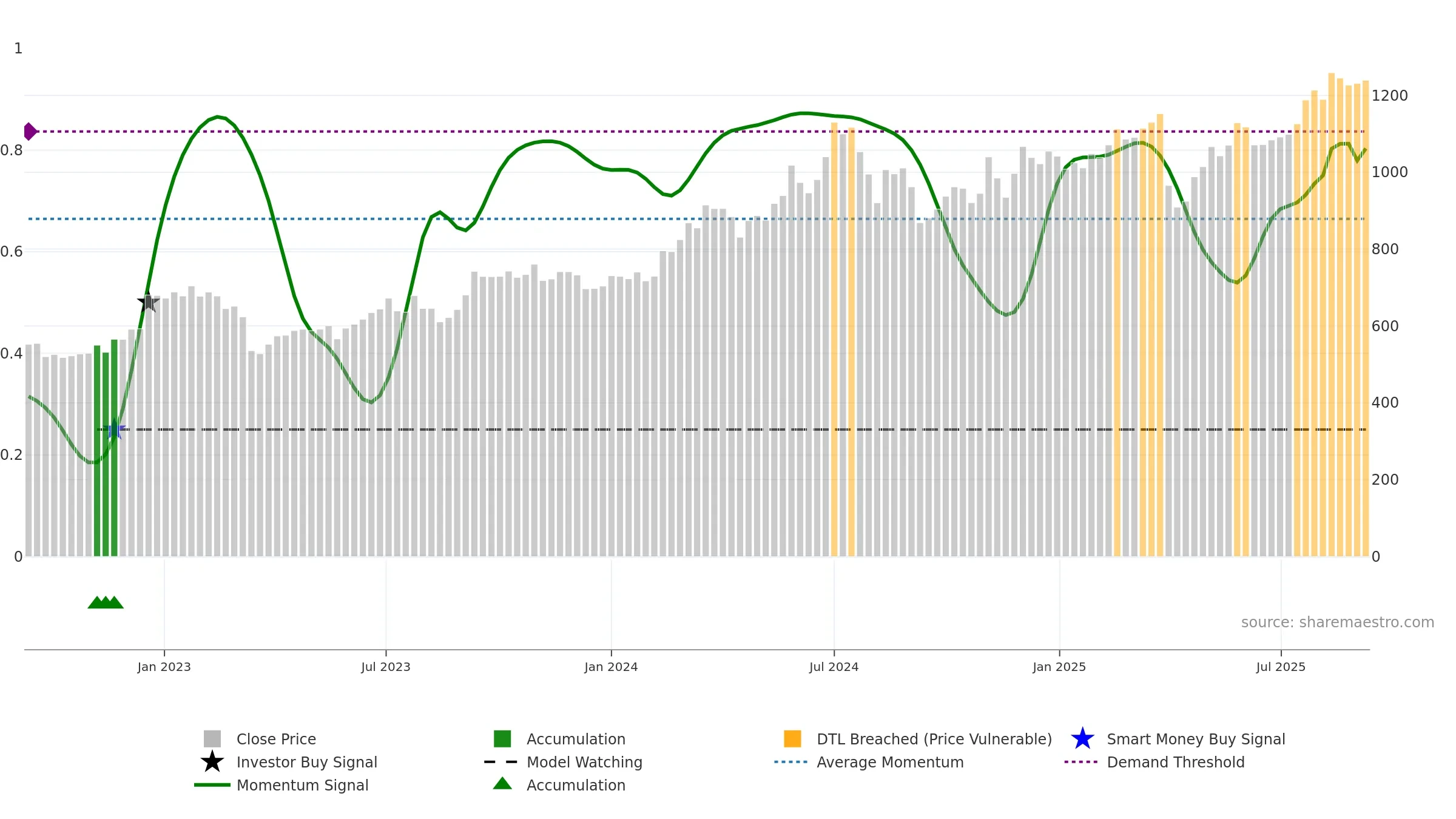Click the green triangle Accumulation legend icon
The width and height of the screenshot is (1456, 819).
click(502, 783)
